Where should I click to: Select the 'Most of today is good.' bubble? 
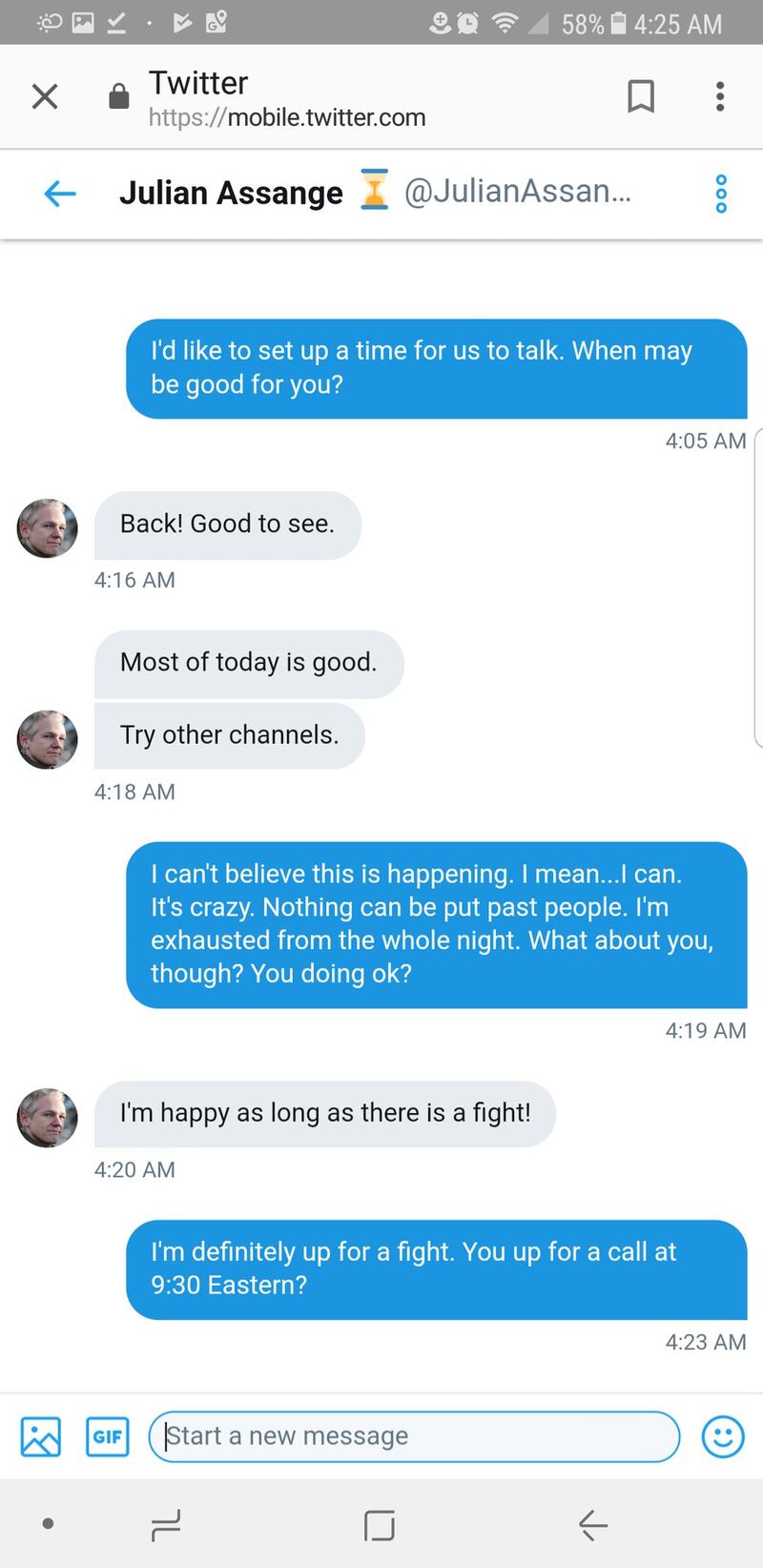tap(249, 663)
